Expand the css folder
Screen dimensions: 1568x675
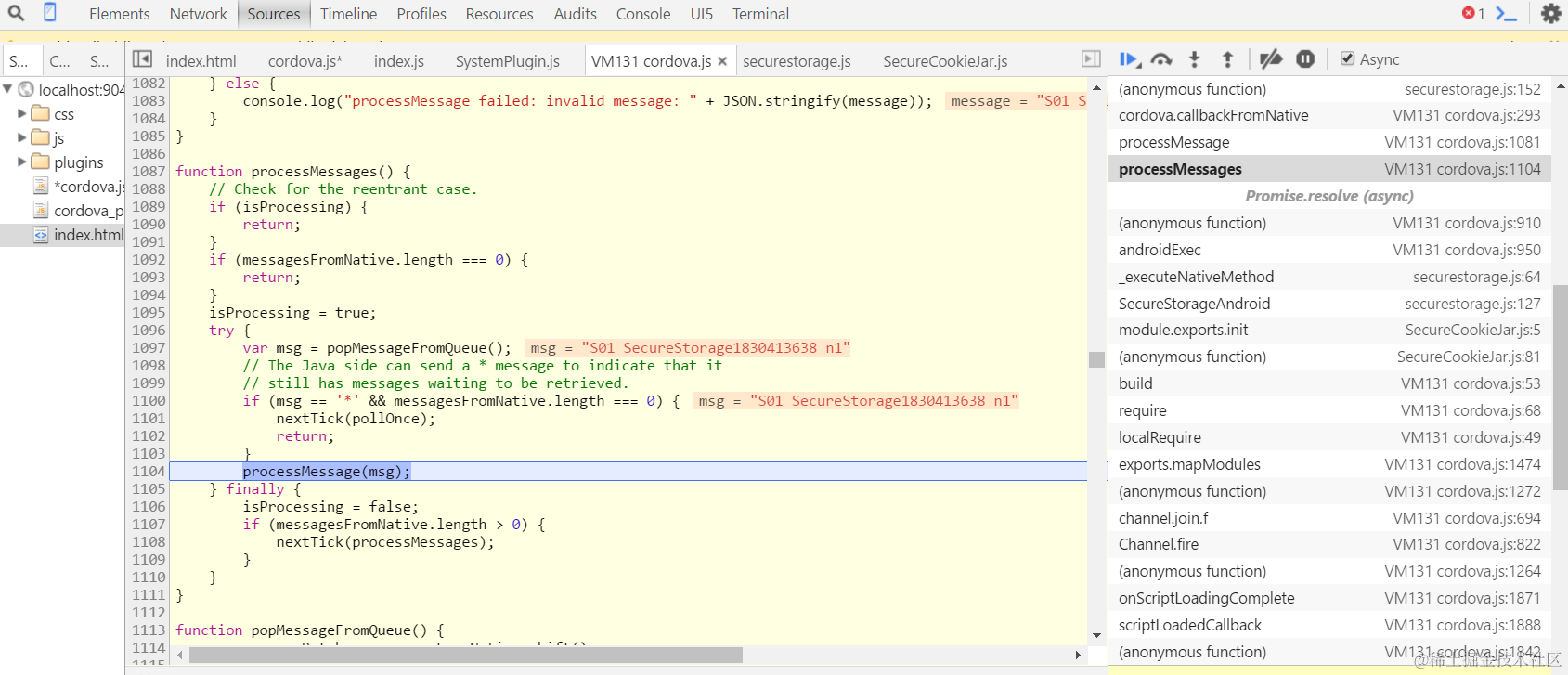[22, 113]
